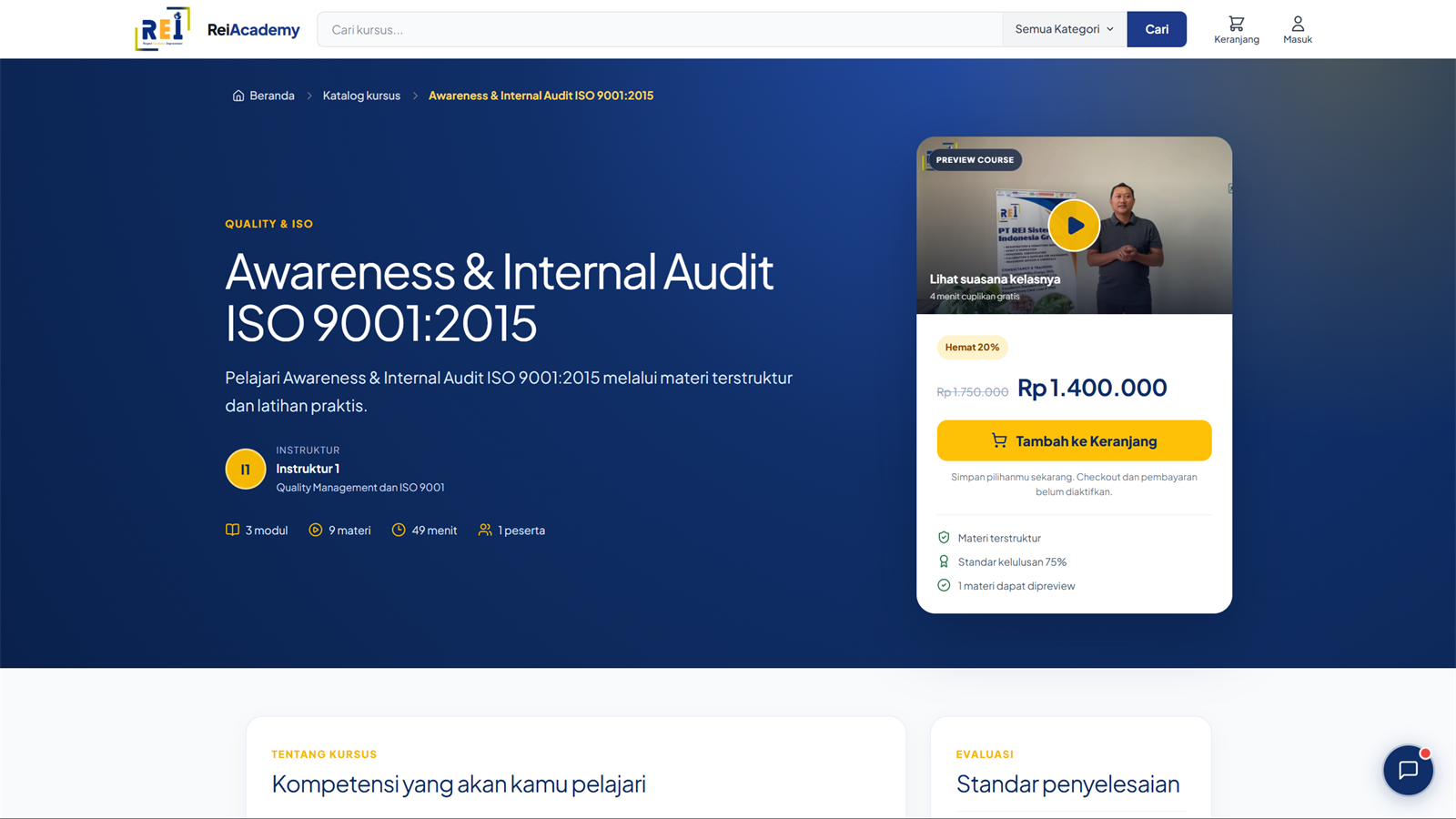
Task: Click the Rp 1.400.000 price
Action: click(x=1092, y=388)
